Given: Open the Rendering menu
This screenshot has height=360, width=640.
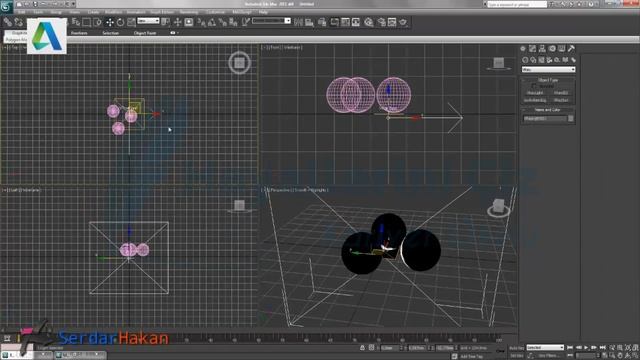Looking at the screenshot, I should (x=189, y=12).
